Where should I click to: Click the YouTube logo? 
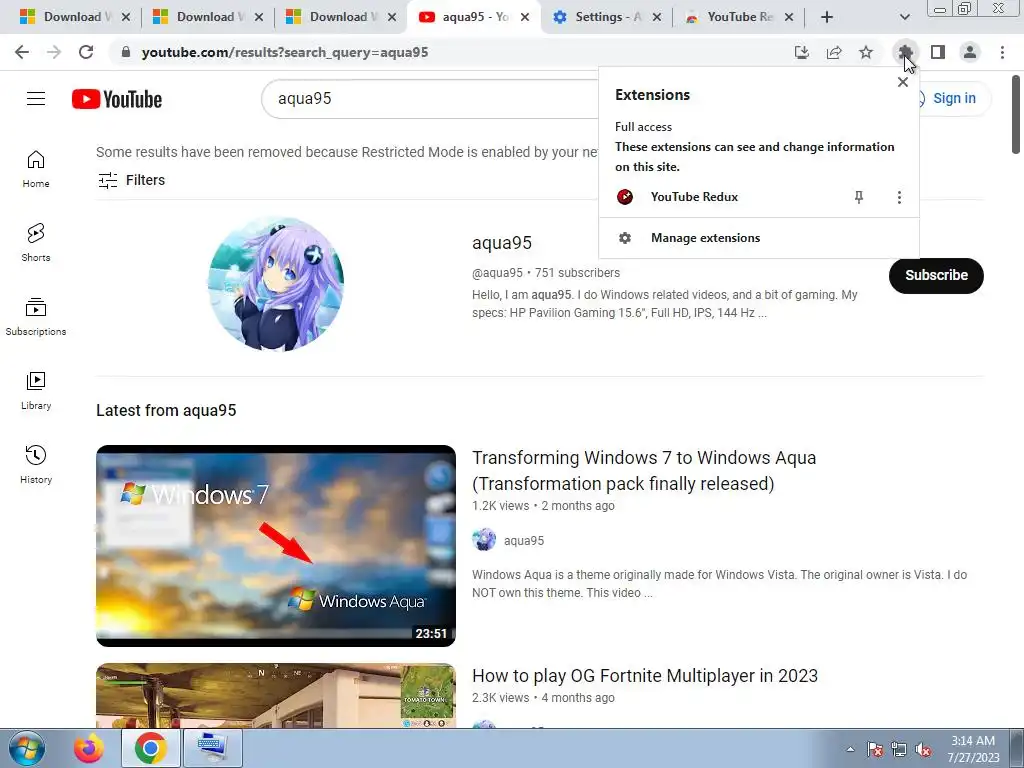coord(117,99)
